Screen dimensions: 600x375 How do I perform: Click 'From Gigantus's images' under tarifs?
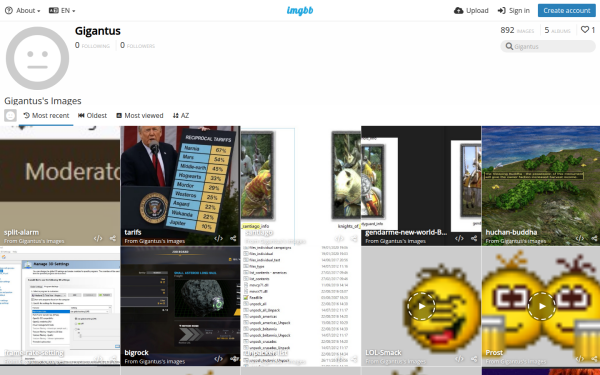click(x=155, y=241)
